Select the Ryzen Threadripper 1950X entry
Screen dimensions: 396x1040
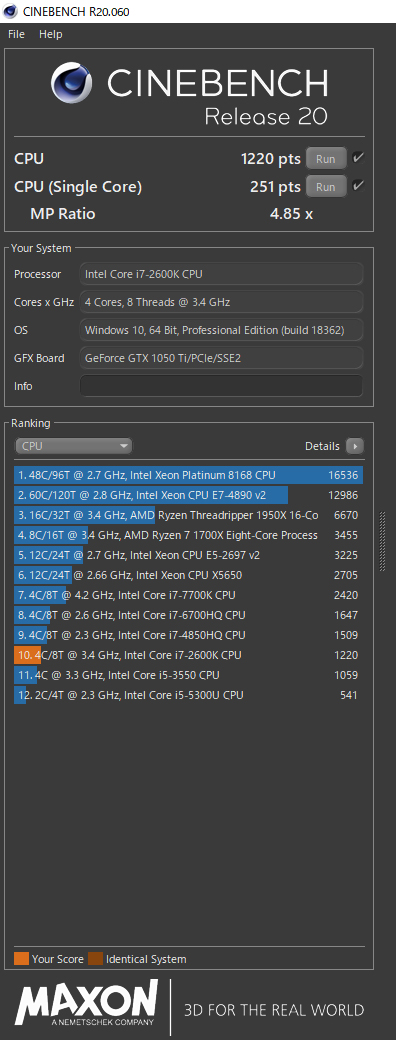[x=188, y=515]
